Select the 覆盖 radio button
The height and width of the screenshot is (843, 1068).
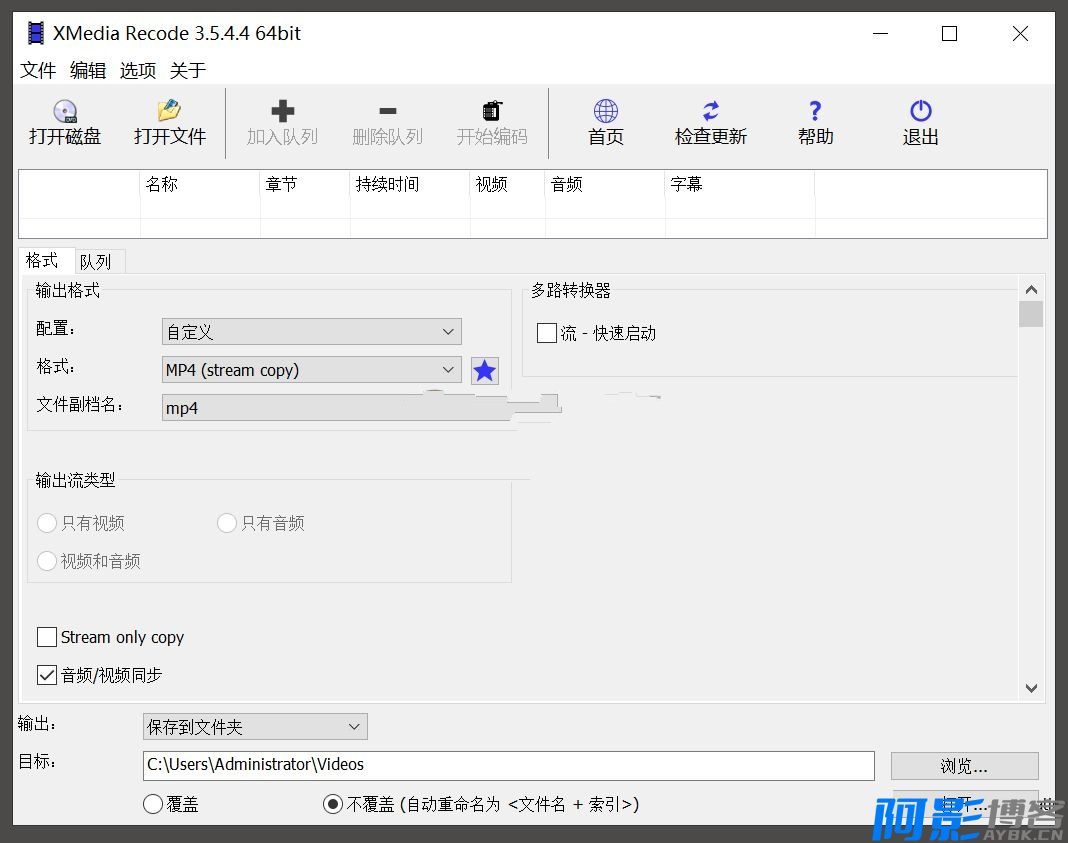click(153, 804)
